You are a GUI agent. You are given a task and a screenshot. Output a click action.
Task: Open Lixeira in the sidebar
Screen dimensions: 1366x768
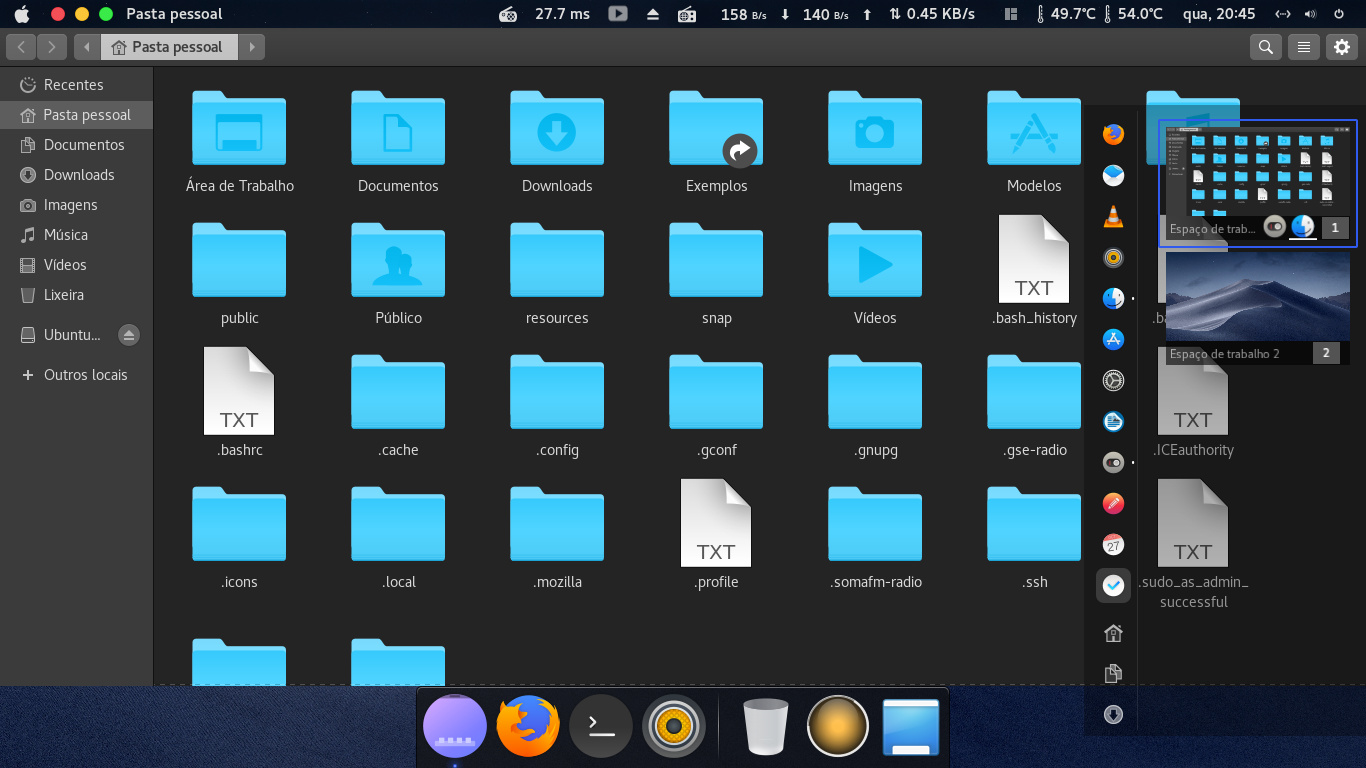pos(63,295)
